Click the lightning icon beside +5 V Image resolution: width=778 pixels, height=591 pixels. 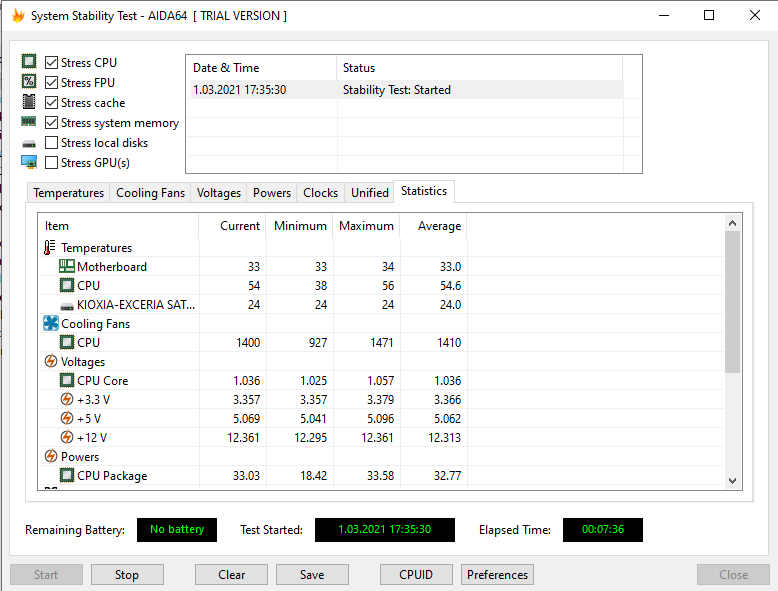[66, 418]
